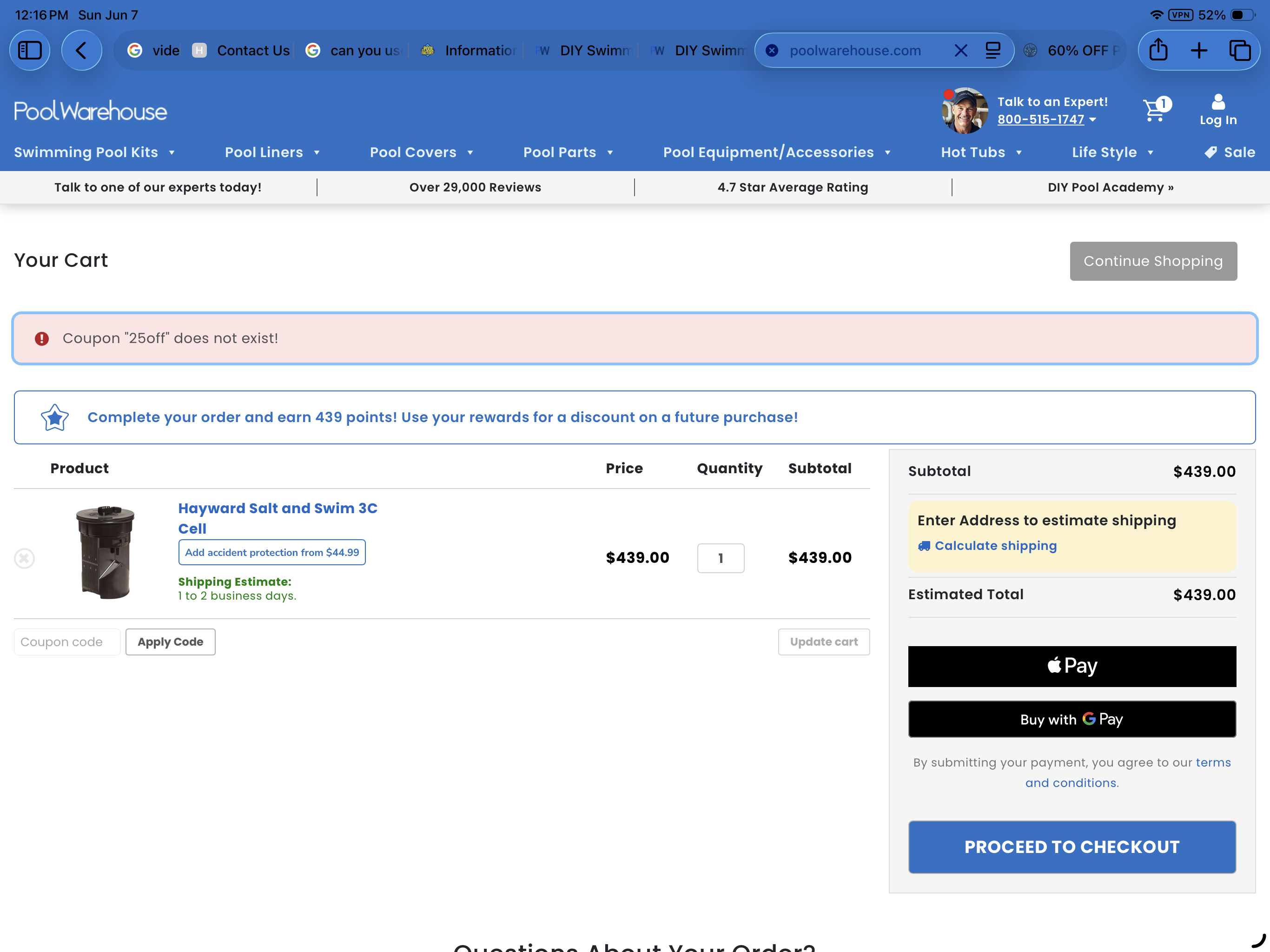Switch to the 60% OFF tab

[x=1072, y=51]
